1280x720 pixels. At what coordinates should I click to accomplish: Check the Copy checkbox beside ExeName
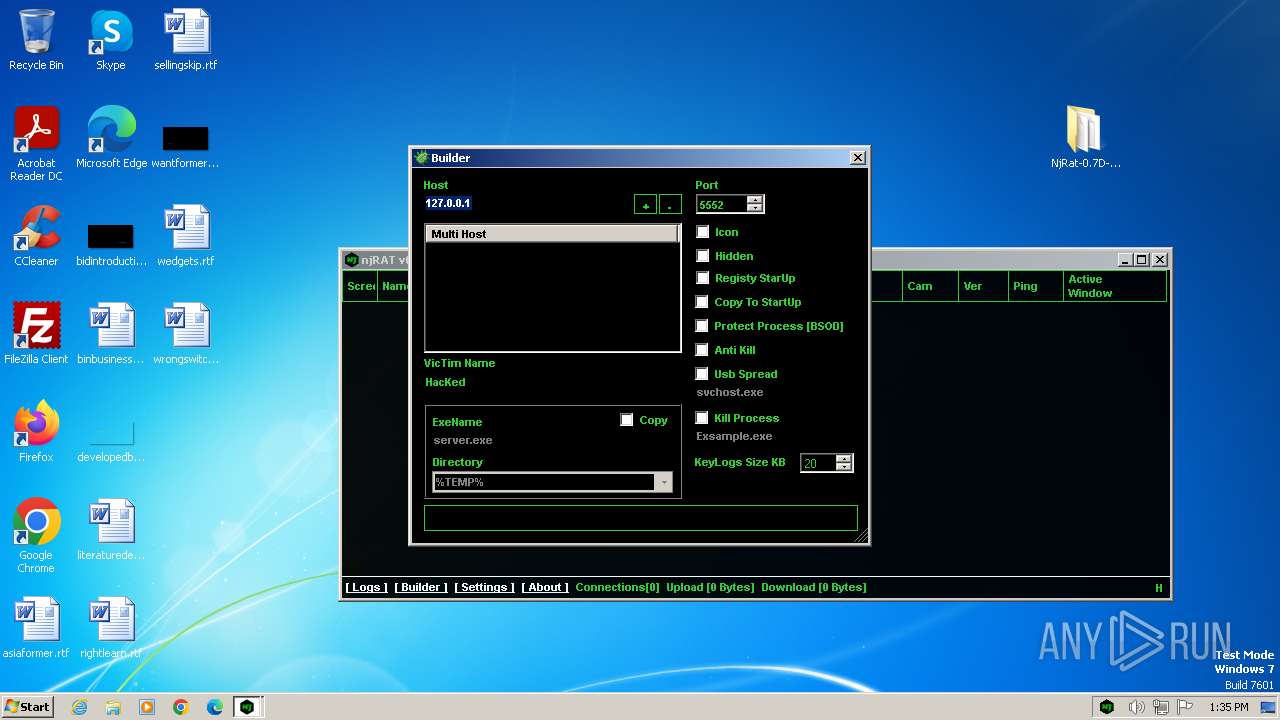pyautogui.click(x=627, y=420)
